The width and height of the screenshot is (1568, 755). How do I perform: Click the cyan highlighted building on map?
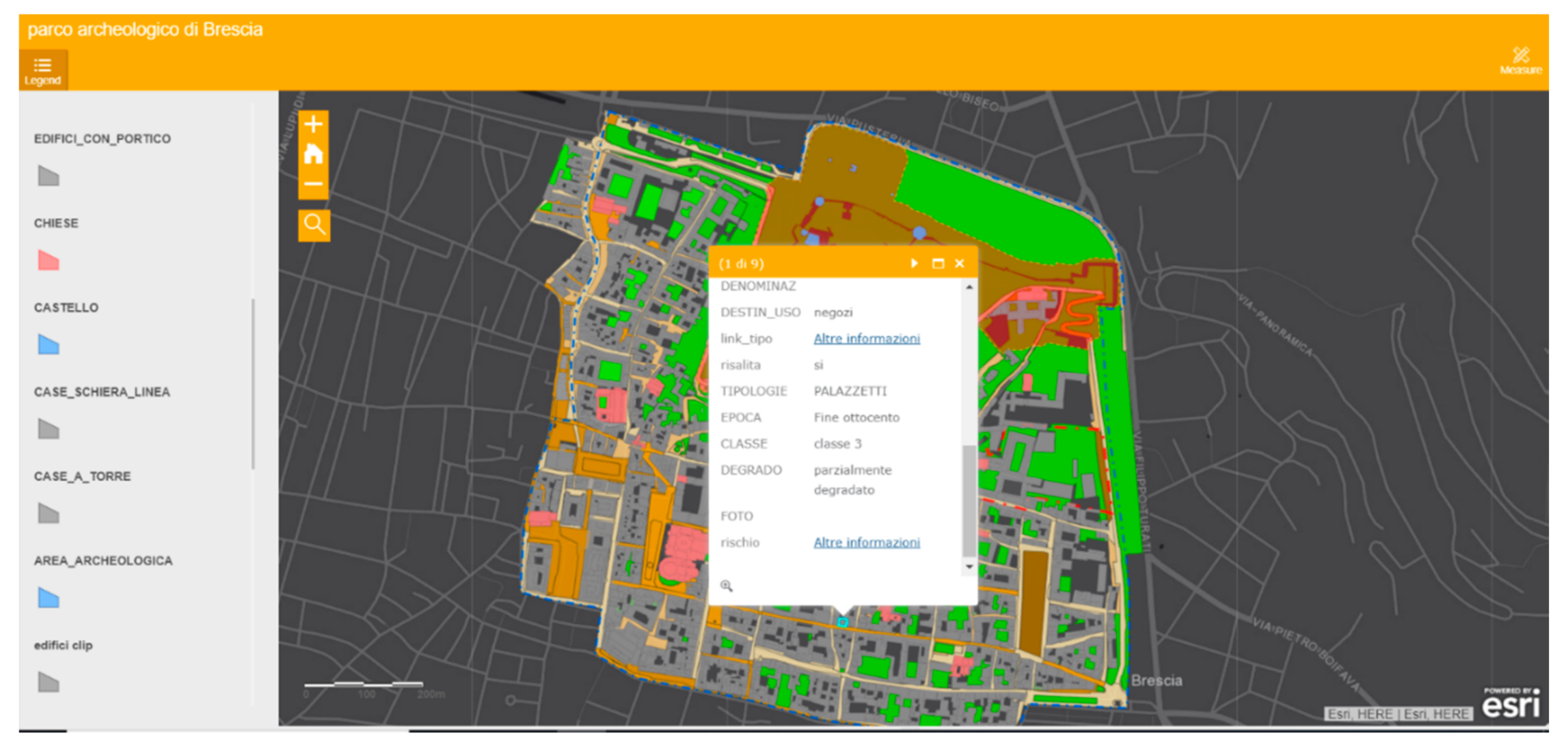(842, 622)
